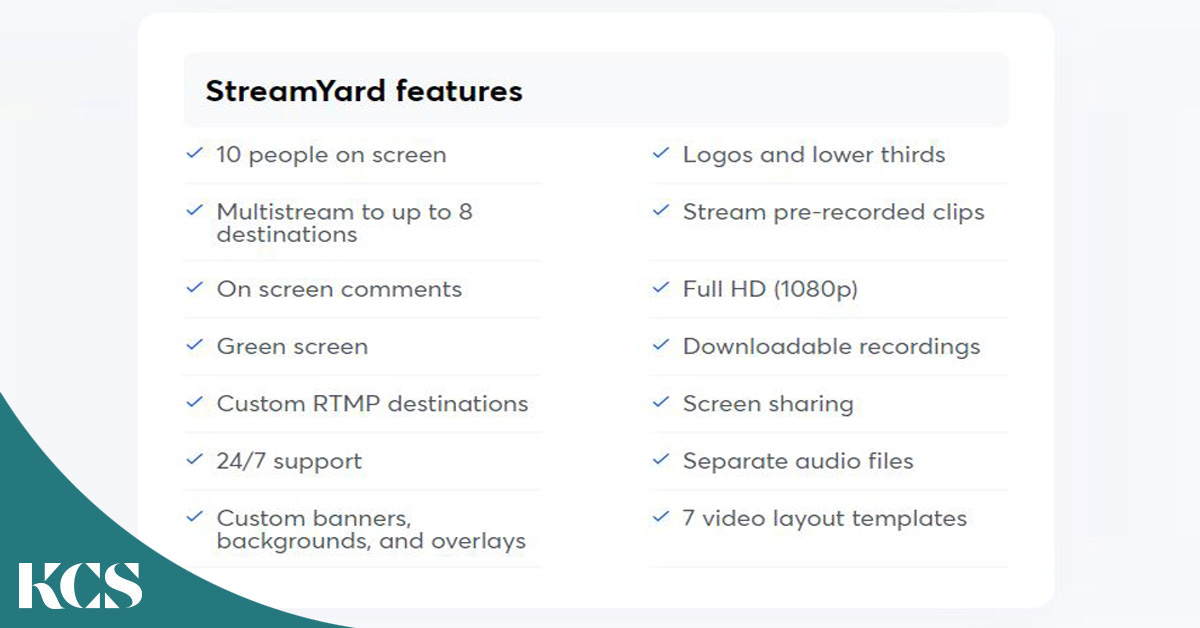1200x628 pixels.
Task: Click Downloadable recordings feature text
Action: coord(831,347)
